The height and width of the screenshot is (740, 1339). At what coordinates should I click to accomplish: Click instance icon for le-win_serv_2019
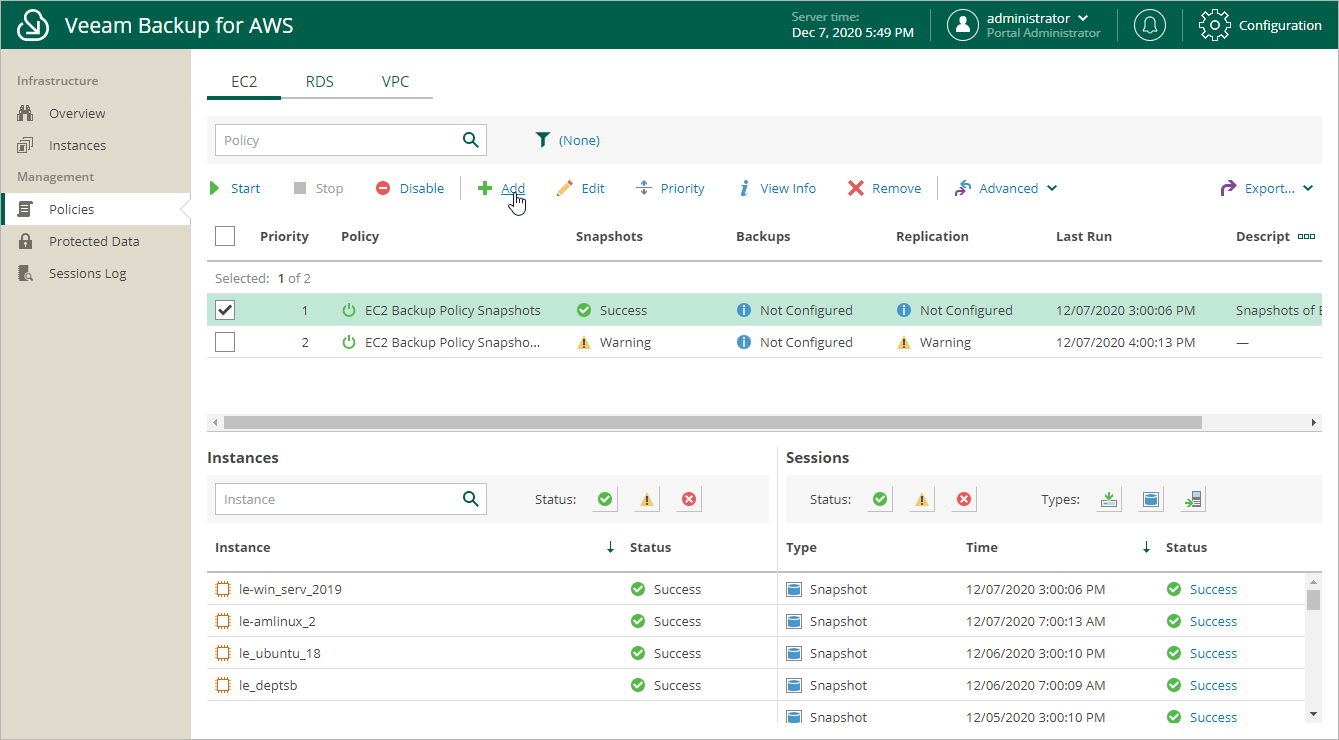[223, 589]
